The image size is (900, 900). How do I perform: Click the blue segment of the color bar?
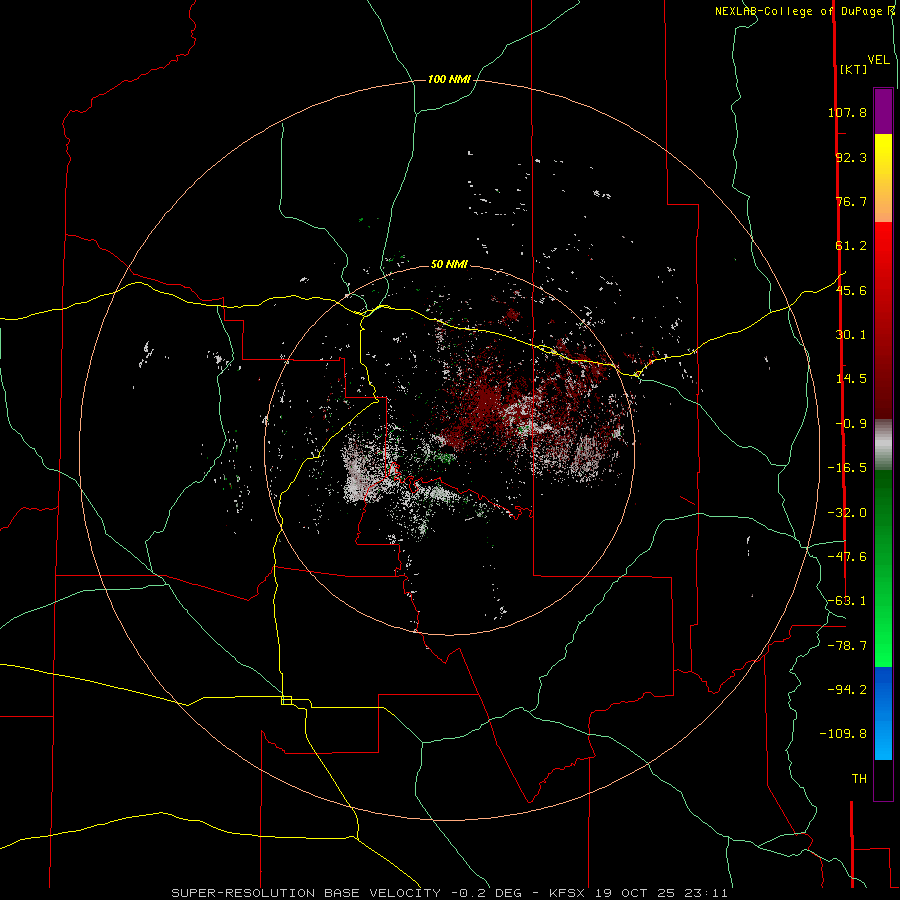click(883, 713)
